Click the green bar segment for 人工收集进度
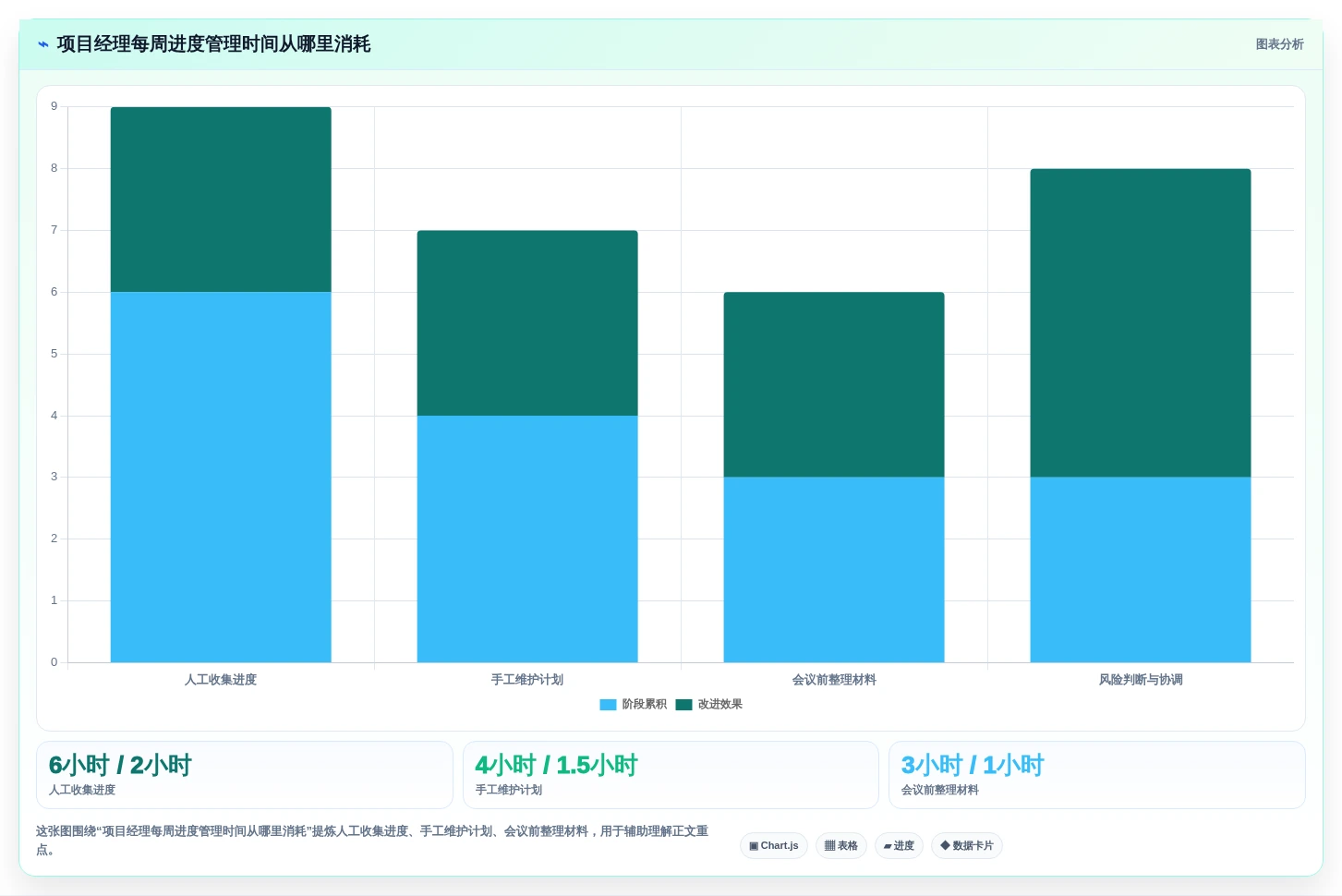Viewport: 1342px width, 896px height. coord(221,200)
